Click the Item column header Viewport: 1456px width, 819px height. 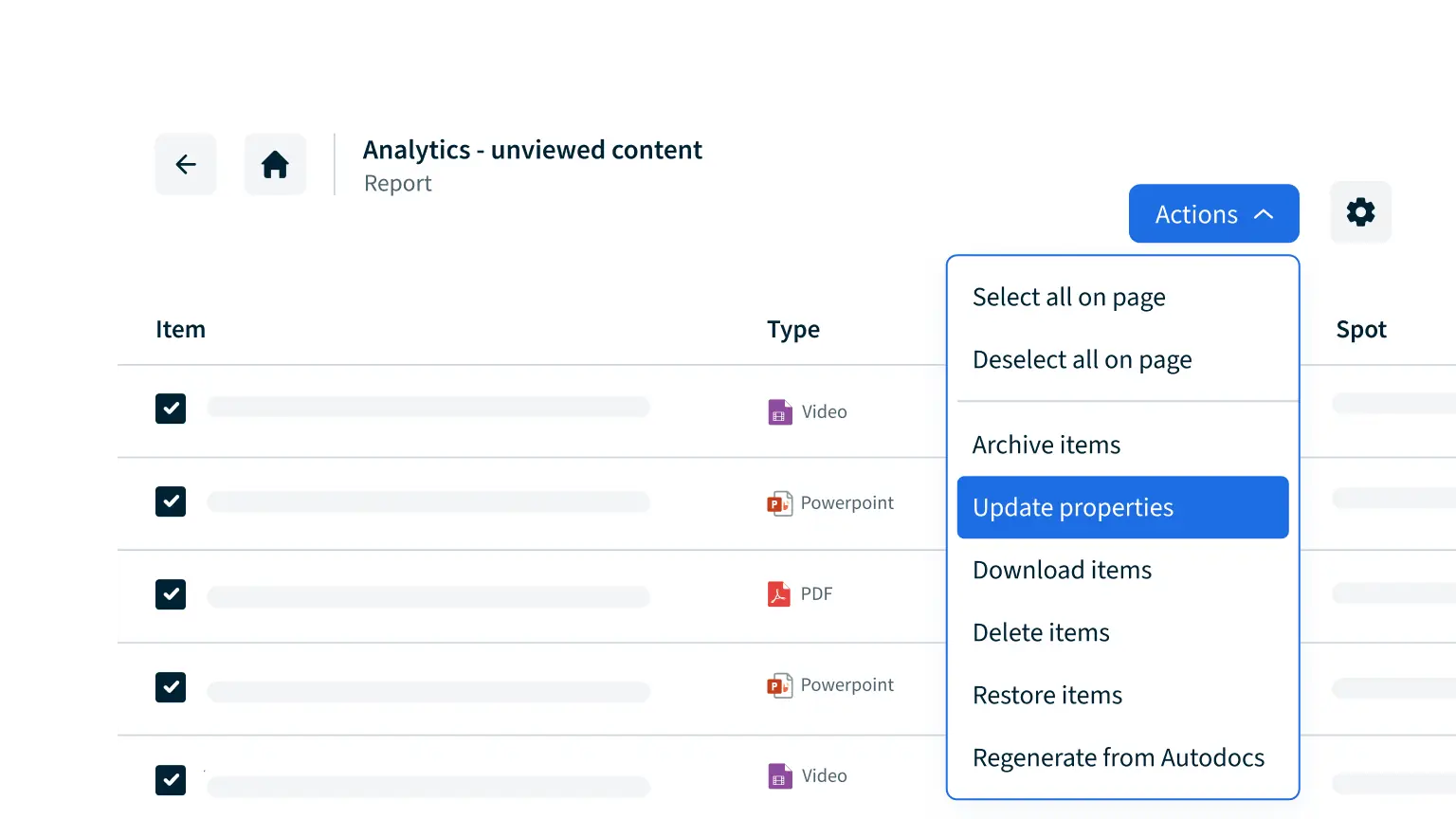pyautogui.click(x=180, y=330)
